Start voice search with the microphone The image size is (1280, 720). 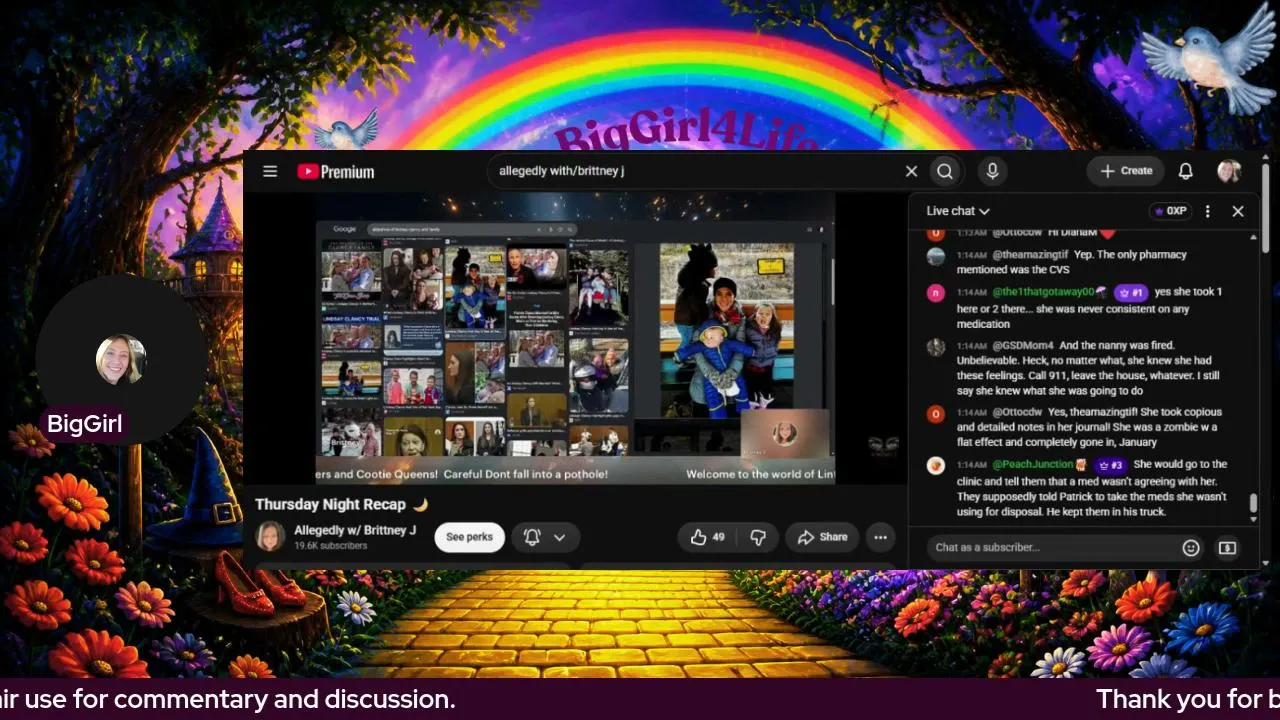click(x=992, y=171)
